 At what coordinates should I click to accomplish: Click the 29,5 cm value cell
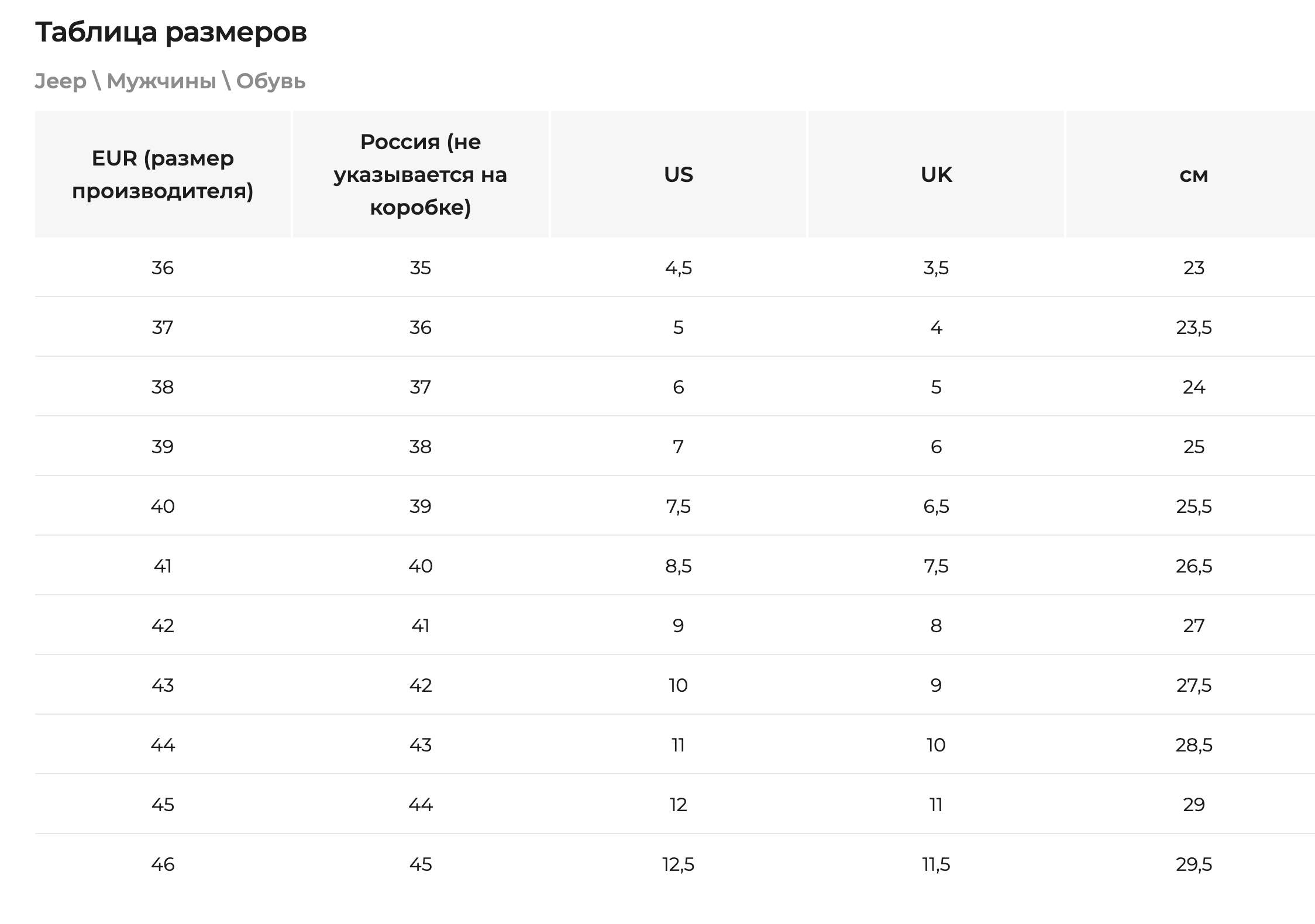1193,864
